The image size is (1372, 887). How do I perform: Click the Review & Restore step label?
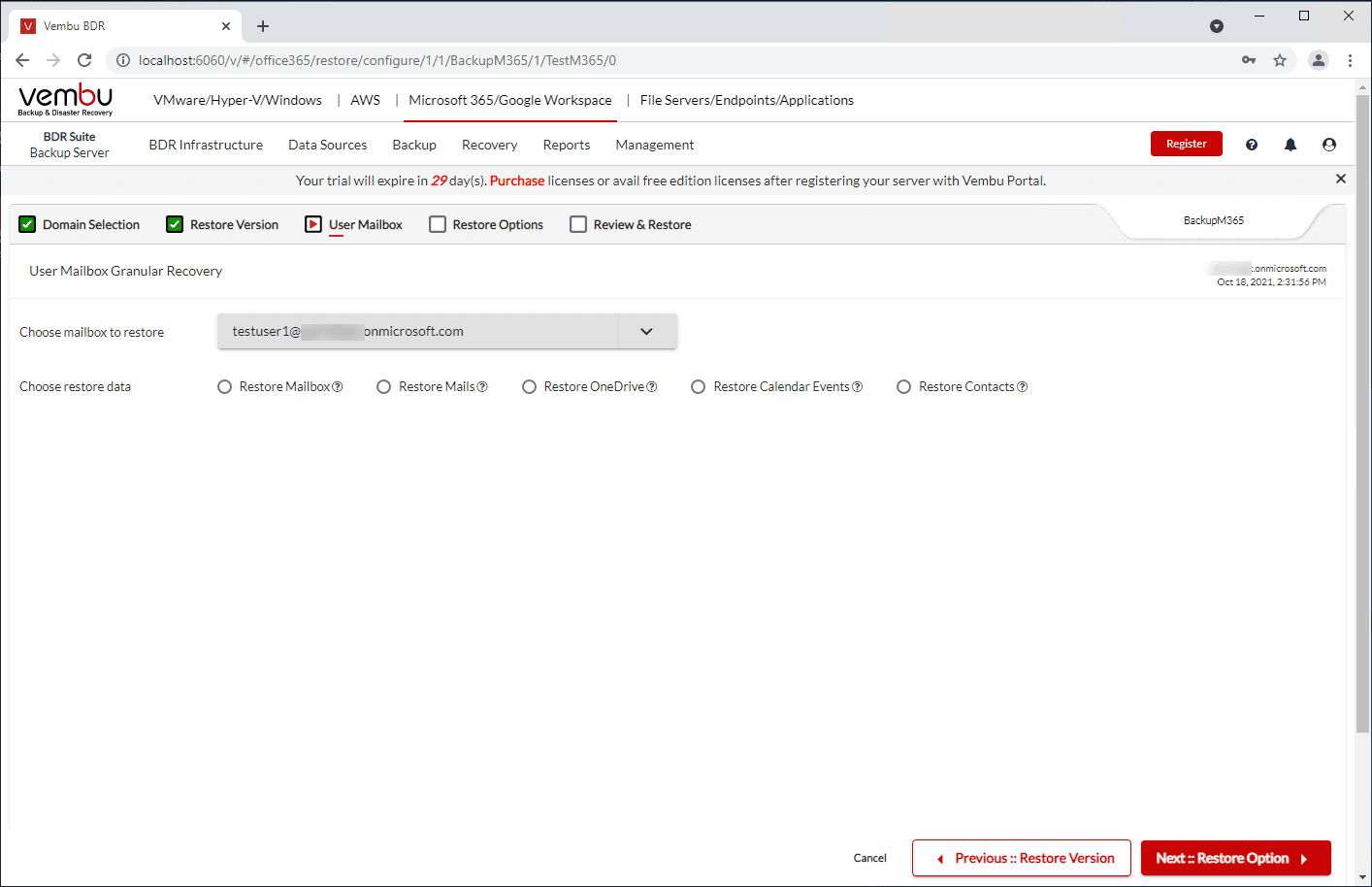tap(642, 224)
